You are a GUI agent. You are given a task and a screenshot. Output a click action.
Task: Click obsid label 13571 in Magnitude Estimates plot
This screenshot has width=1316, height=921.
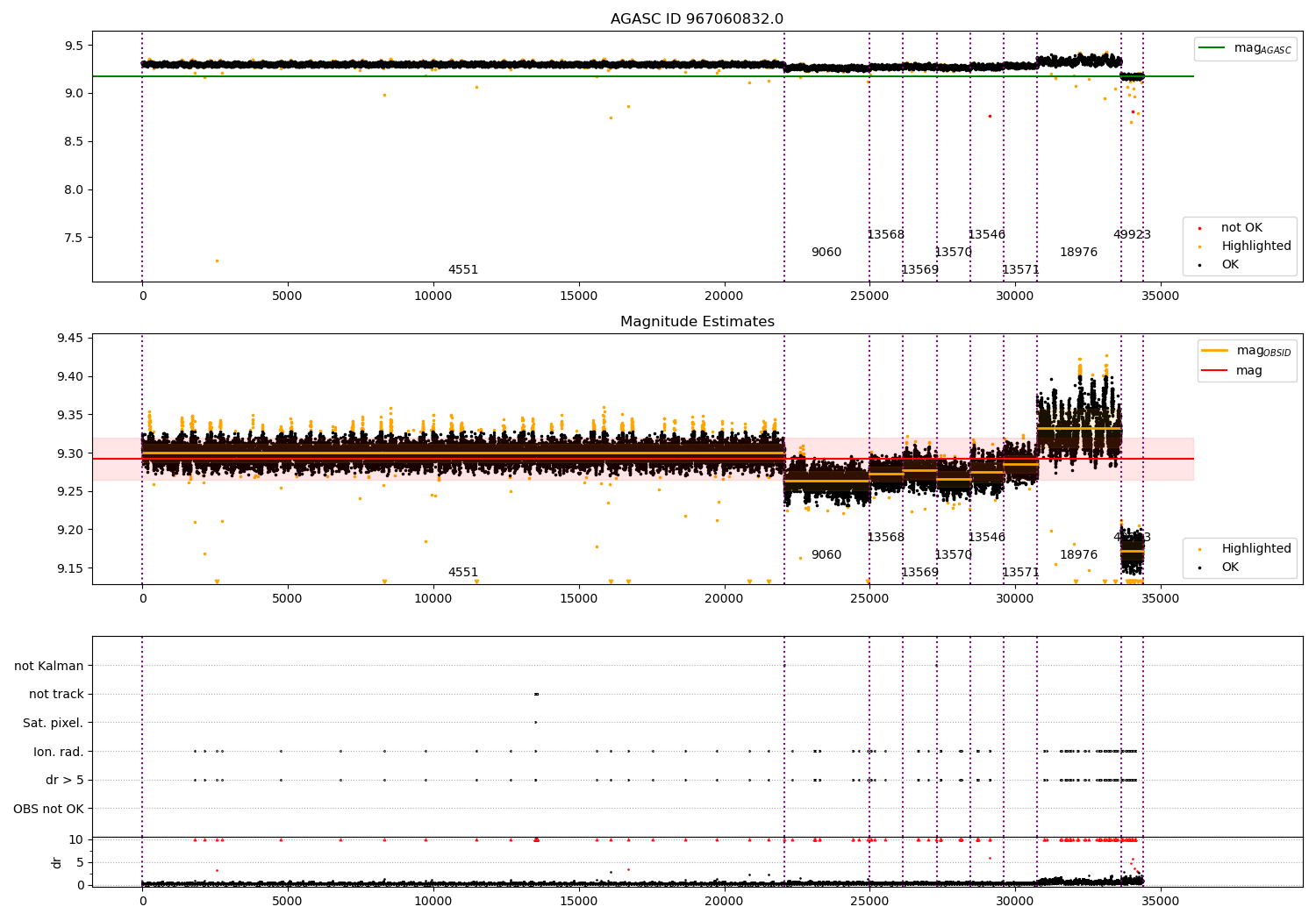pyautogui.click(x=1020, y=573)
